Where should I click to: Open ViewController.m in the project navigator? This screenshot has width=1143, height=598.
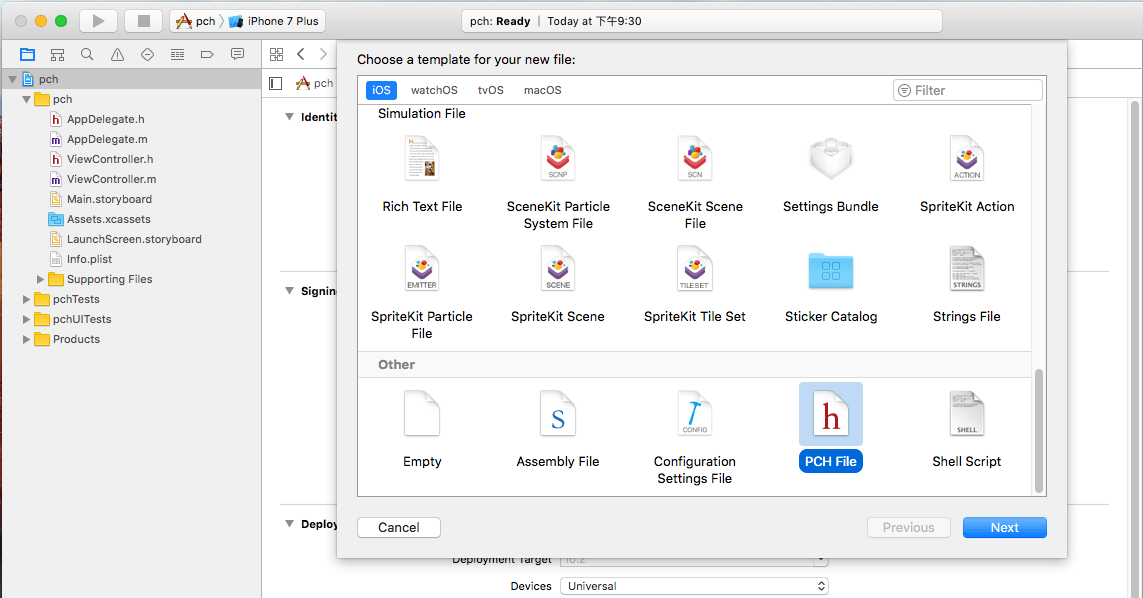point(111,179)
